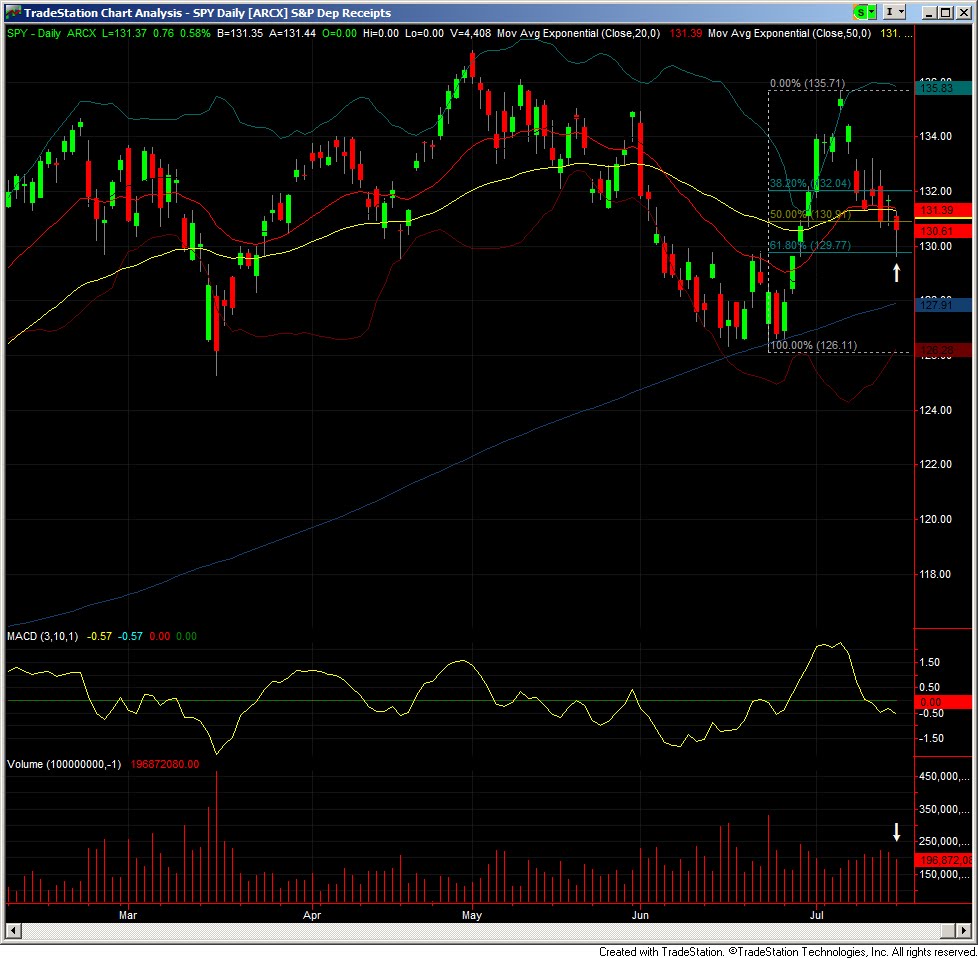The image size is (978, 958).
Task: Click the 'L=131.37' last price value
Action: pyautogui.click(x=125, y=34)
